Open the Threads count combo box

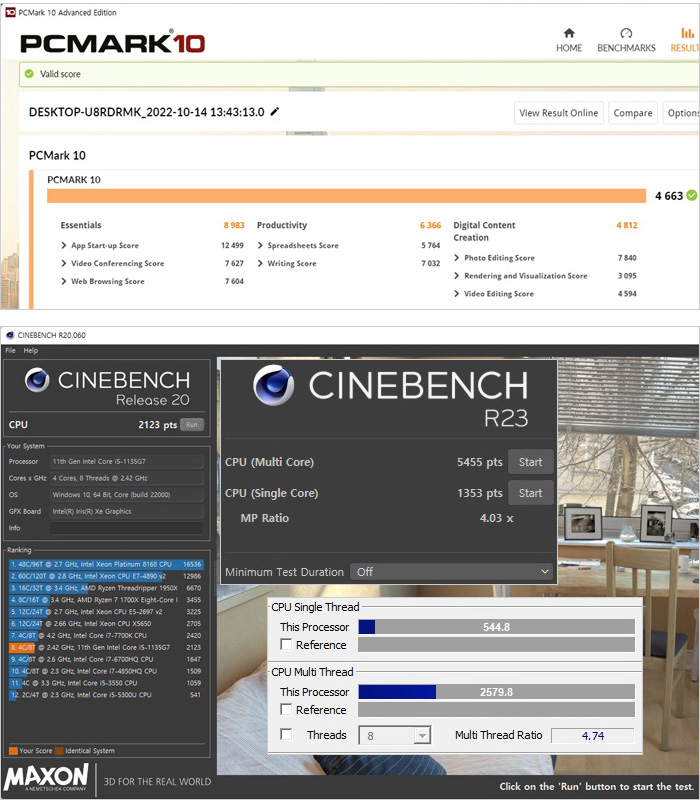pos(395,735)
